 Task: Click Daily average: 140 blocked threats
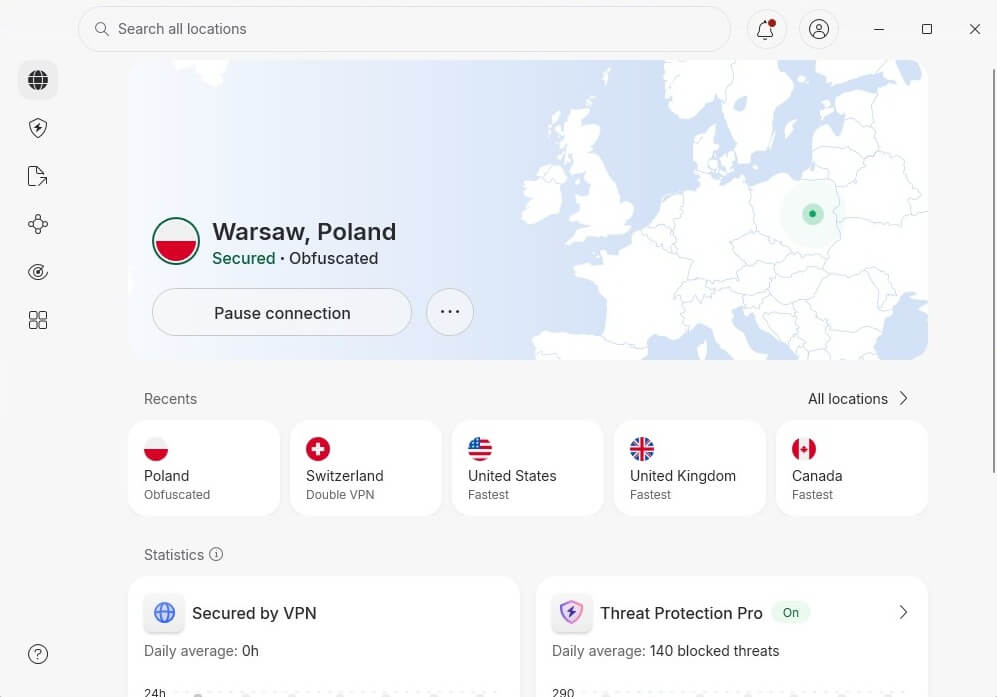click(666, 651)
